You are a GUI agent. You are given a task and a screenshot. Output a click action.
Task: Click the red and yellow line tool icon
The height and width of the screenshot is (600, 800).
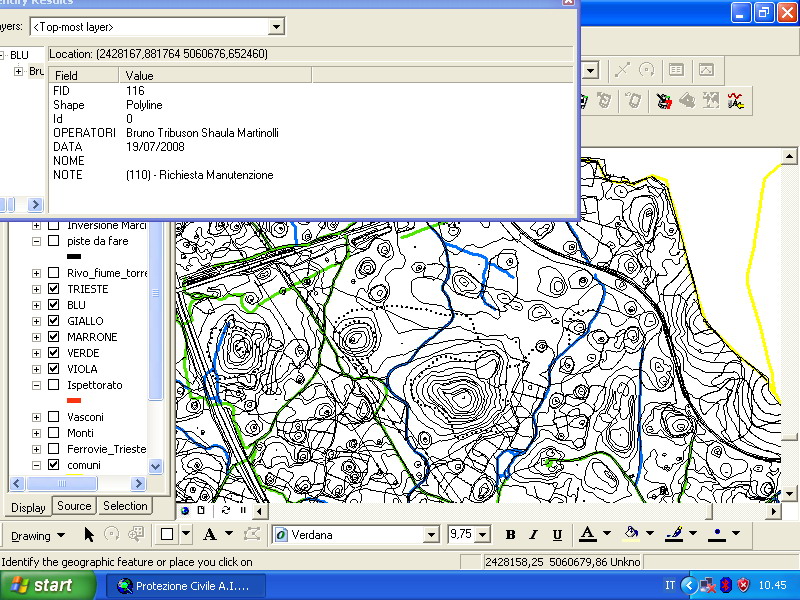(736, 100)
